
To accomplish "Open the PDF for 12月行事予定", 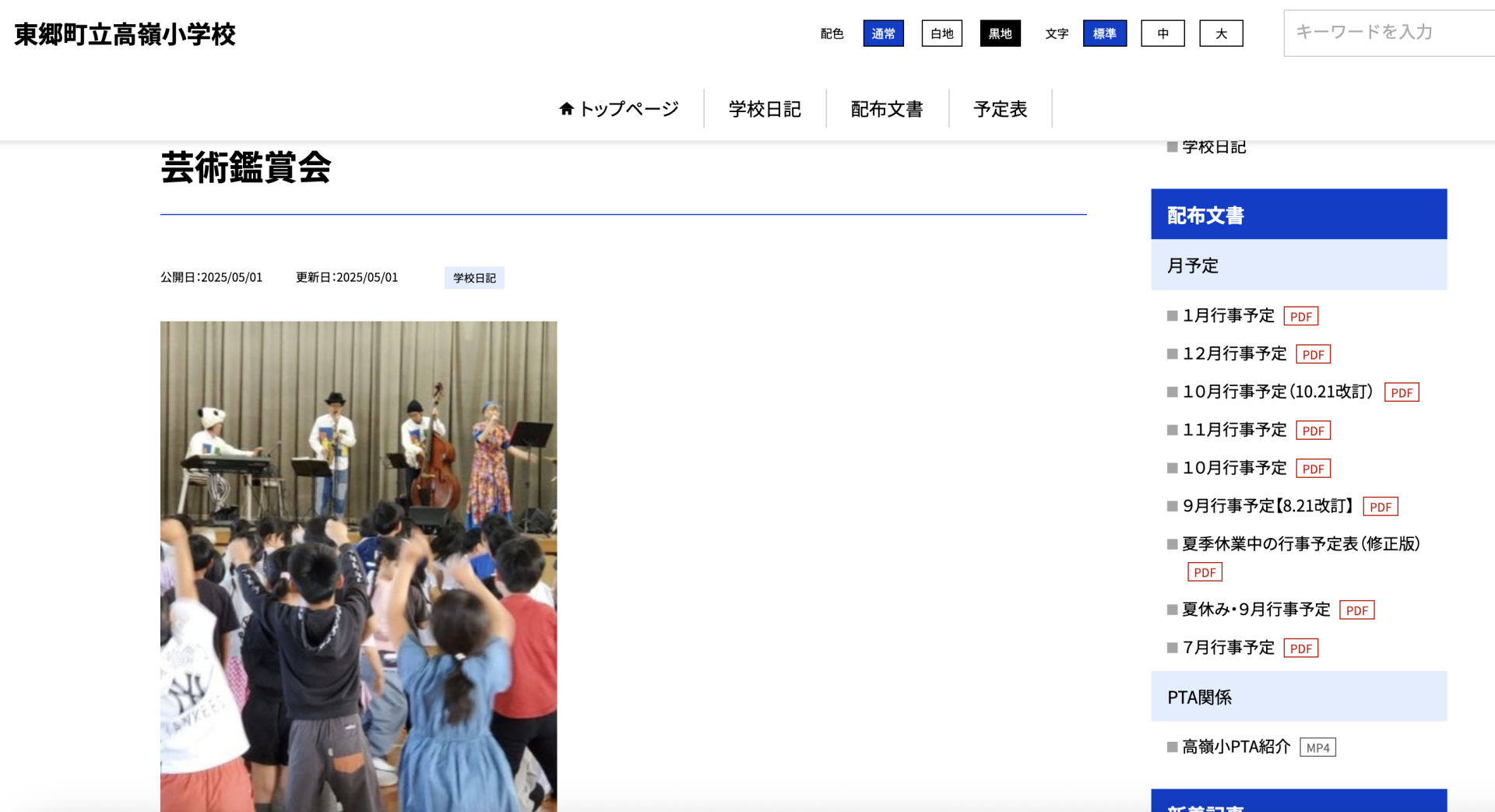I will pyautogui.click(x=1314, y=354).
